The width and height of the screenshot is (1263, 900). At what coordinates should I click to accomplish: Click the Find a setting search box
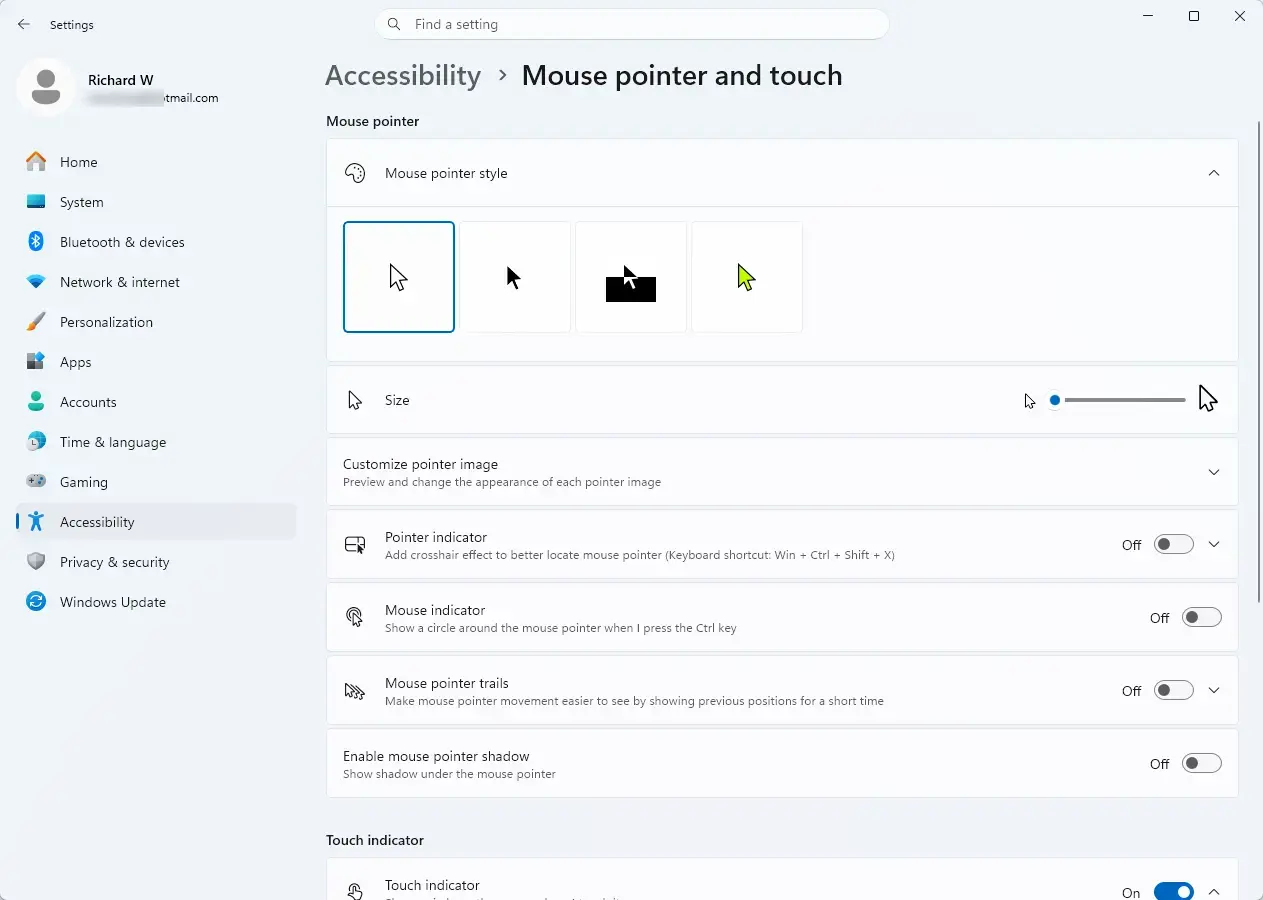coord(632,24)
